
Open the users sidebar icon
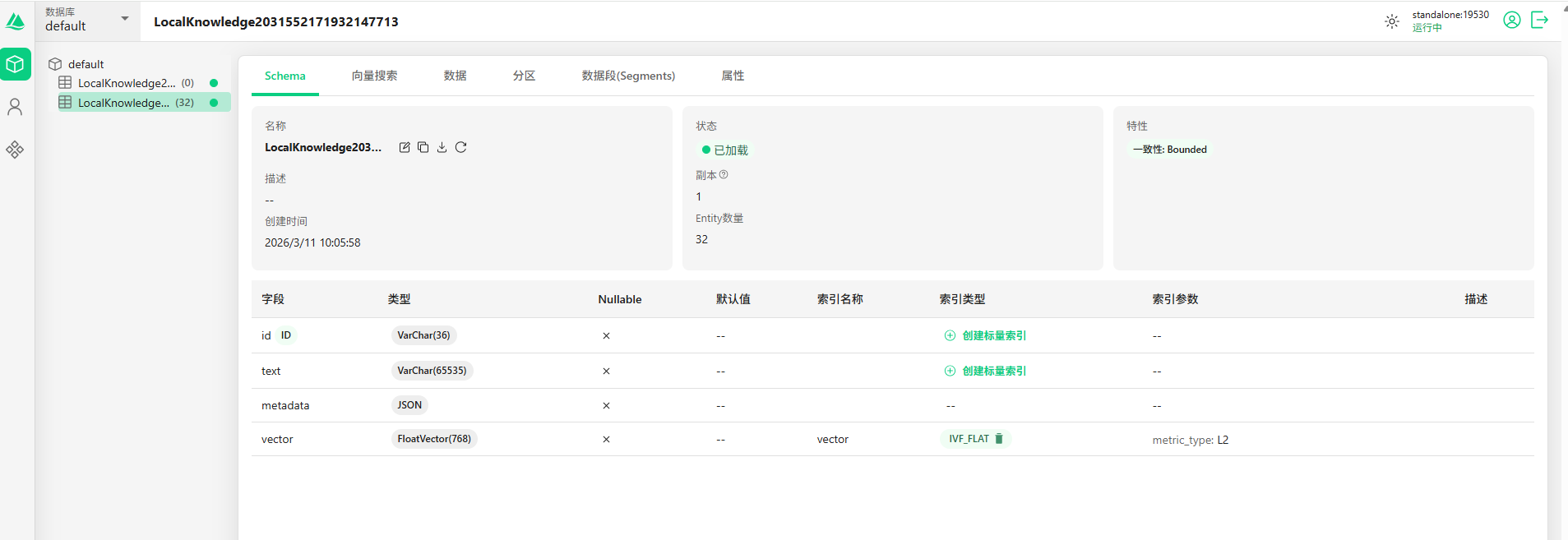coord(15,107)
